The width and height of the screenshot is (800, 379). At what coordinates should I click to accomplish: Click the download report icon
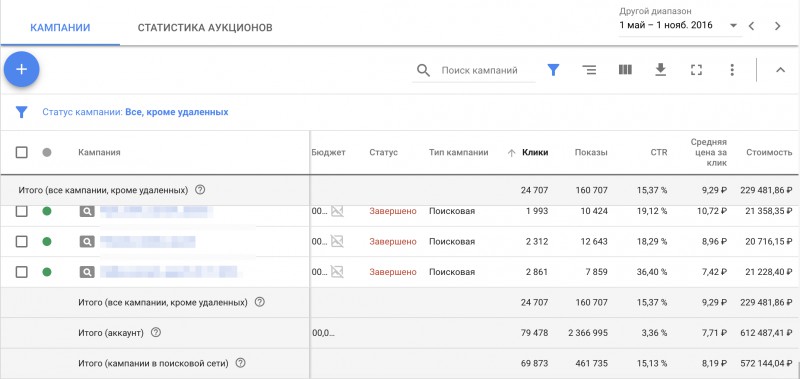(x=661, y=70)
